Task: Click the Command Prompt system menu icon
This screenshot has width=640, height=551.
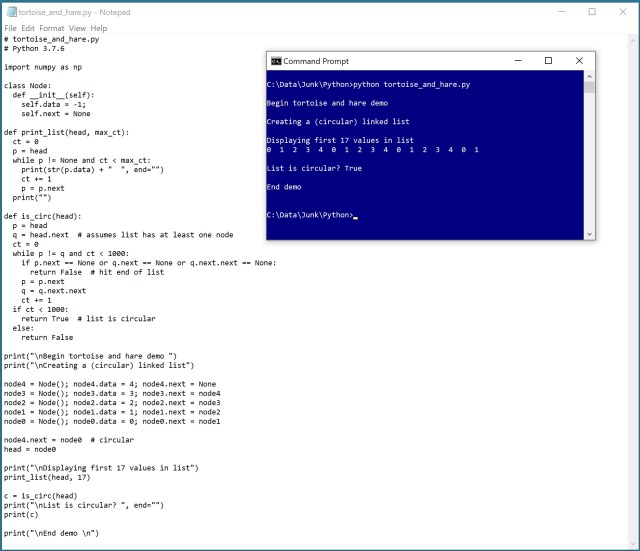Action: tap(276, 61)
